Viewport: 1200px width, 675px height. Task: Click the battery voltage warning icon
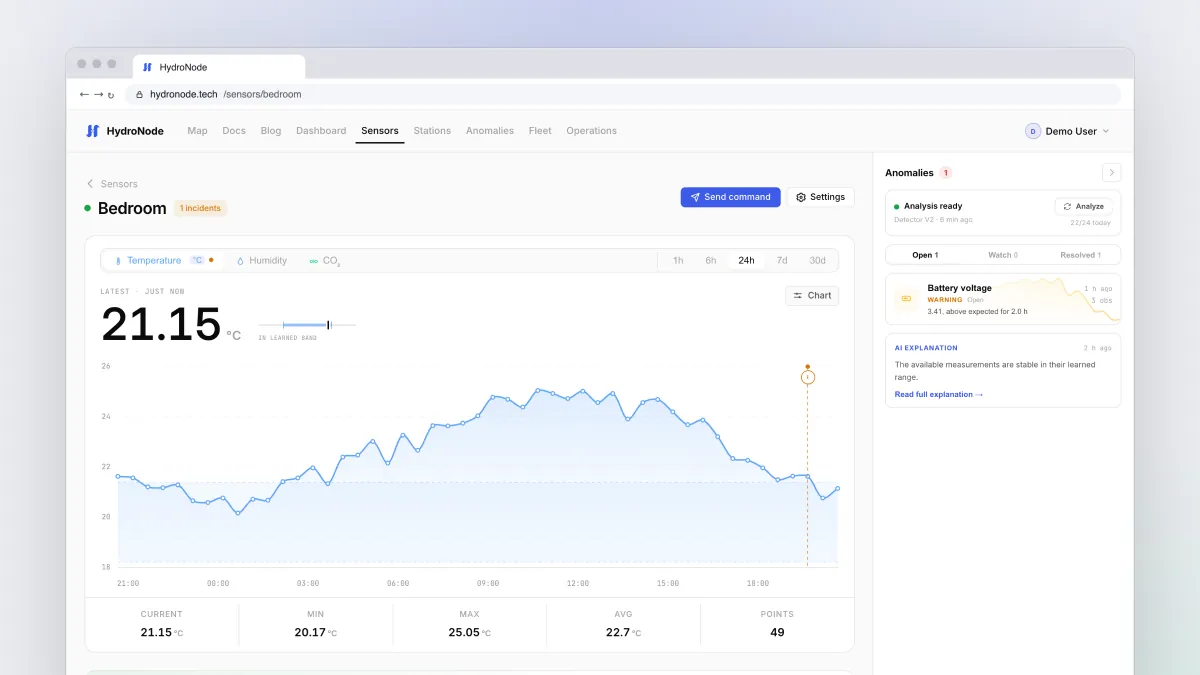(906, 298)
